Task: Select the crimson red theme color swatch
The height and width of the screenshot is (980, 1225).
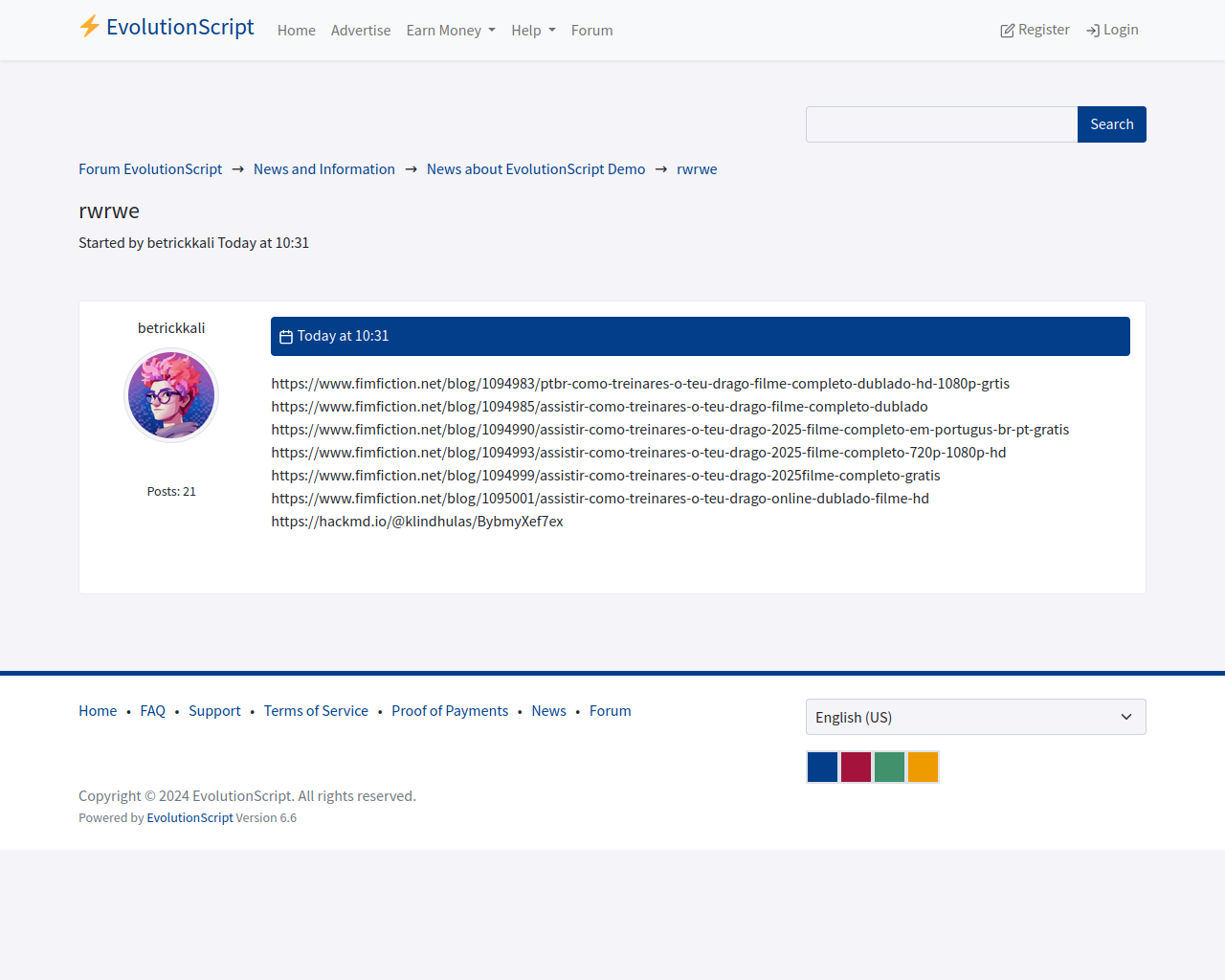Action: pos(856,767)
